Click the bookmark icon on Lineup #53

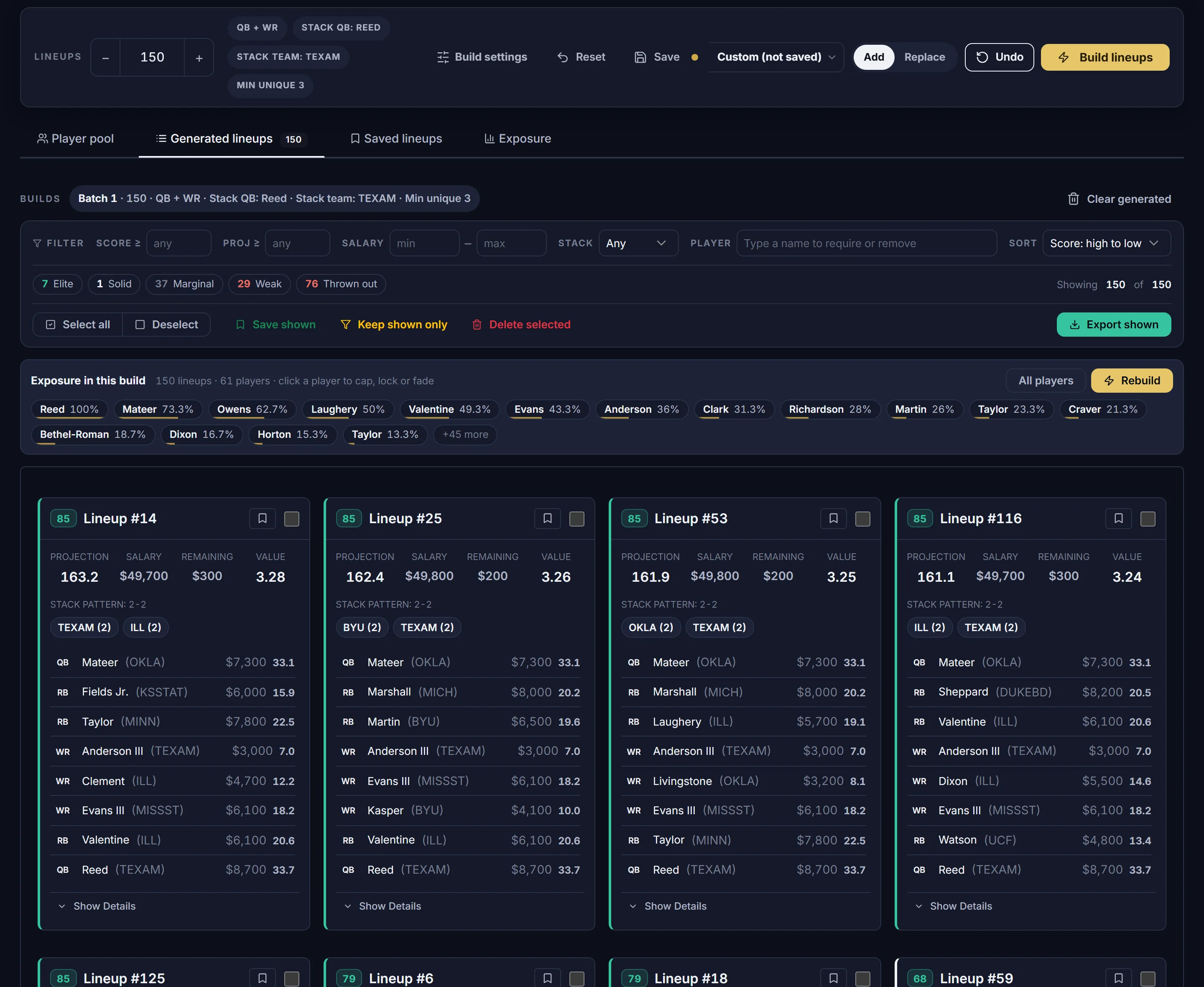[833, 519]
